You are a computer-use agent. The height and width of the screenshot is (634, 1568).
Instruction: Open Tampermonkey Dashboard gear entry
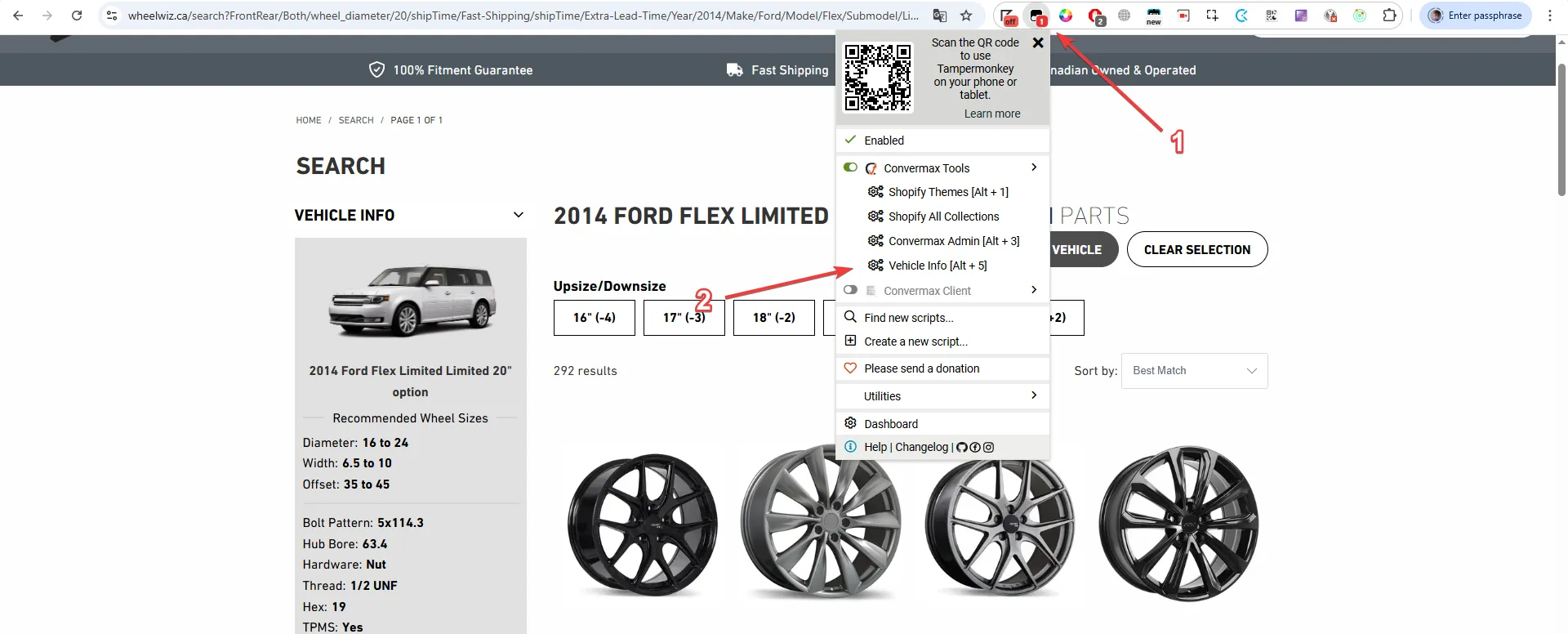tap(890, 424)
